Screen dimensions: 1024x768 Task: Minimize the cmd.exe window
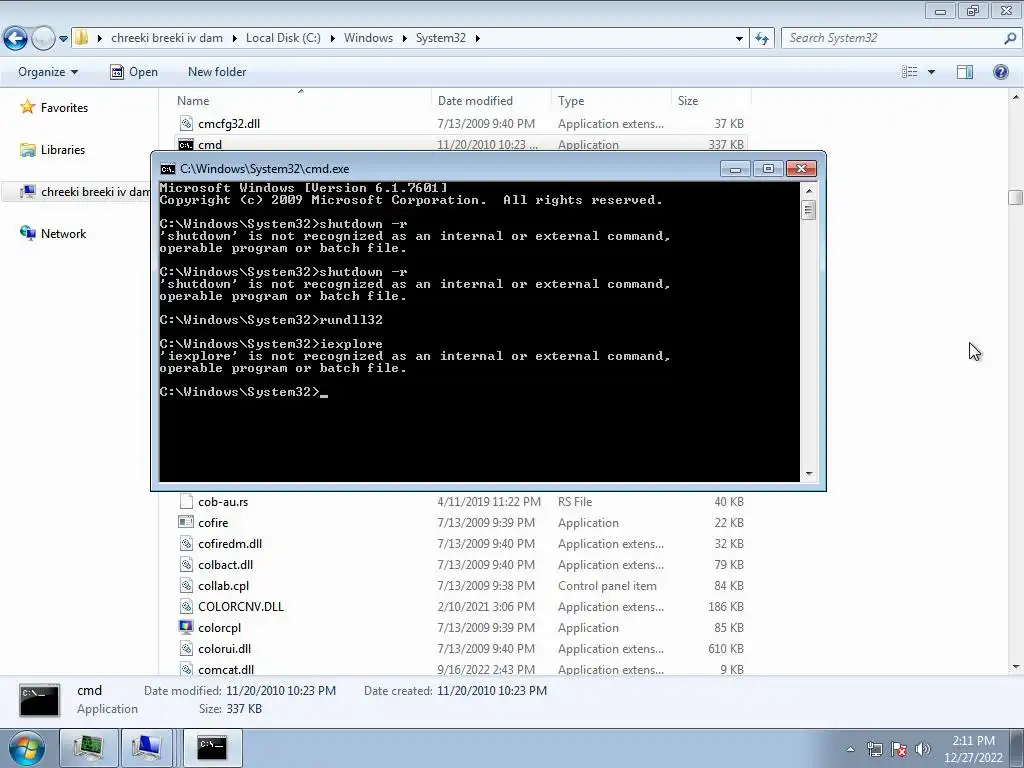(735, 169)
